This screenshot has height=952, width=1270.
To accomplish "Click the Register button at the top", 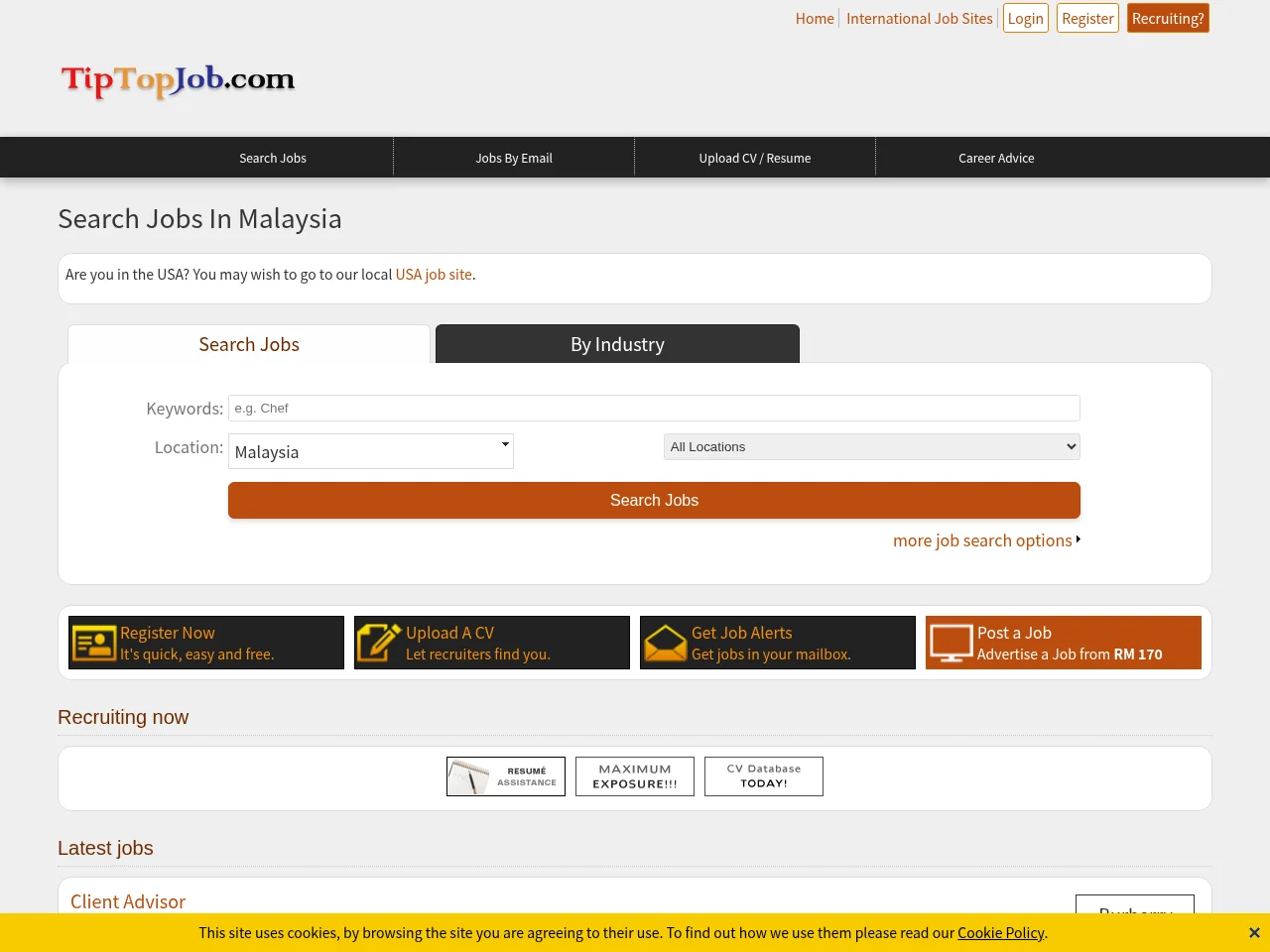I will (x=1087, y=18).
